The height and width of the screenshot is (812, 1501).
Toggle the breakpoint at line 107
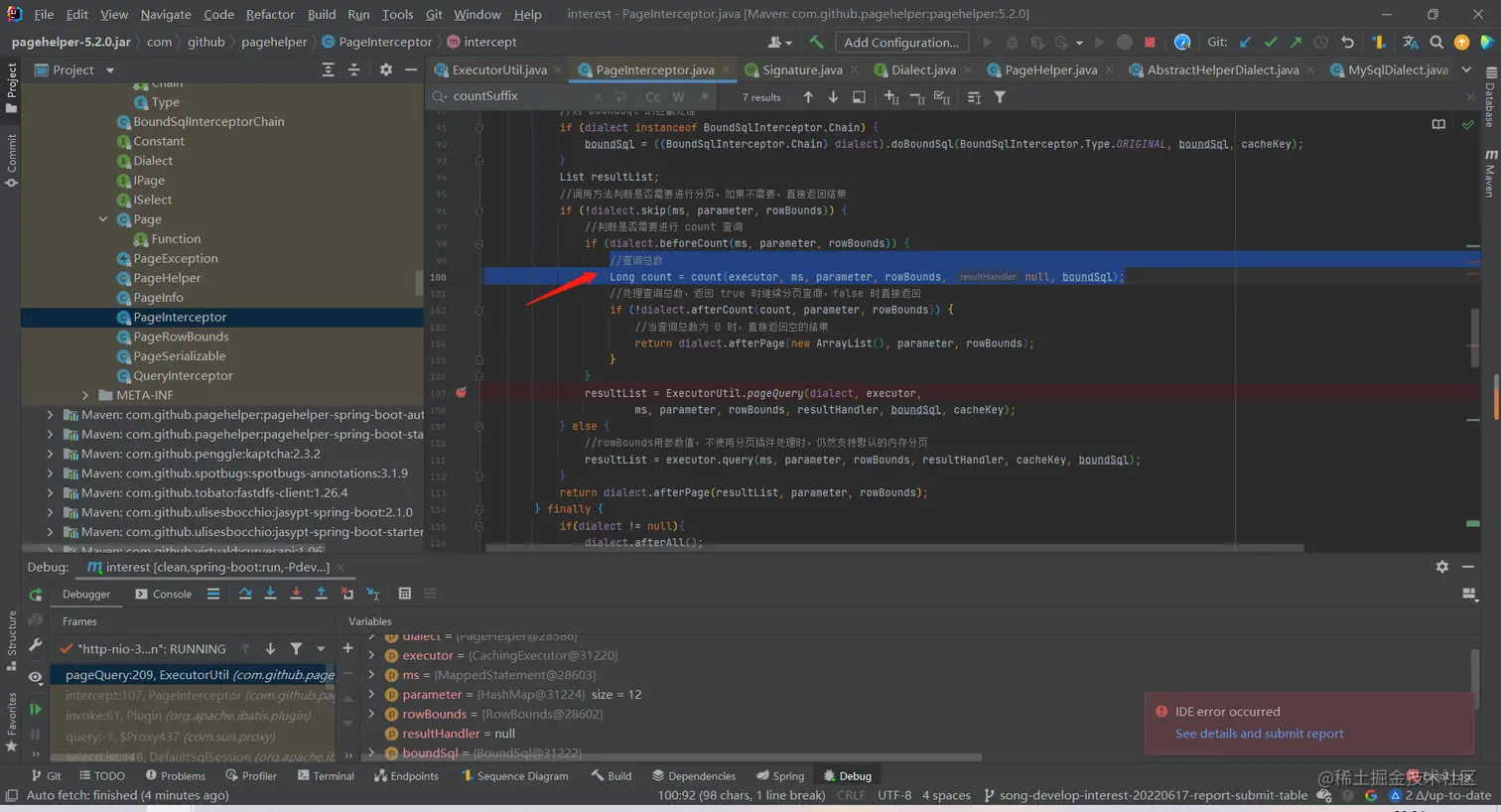tap(462, 392)
